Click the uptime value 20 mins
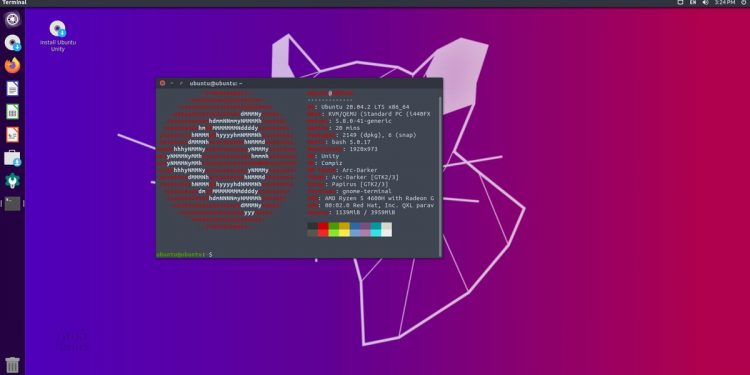This screenshot has height=375, width=750. point(347,128)
